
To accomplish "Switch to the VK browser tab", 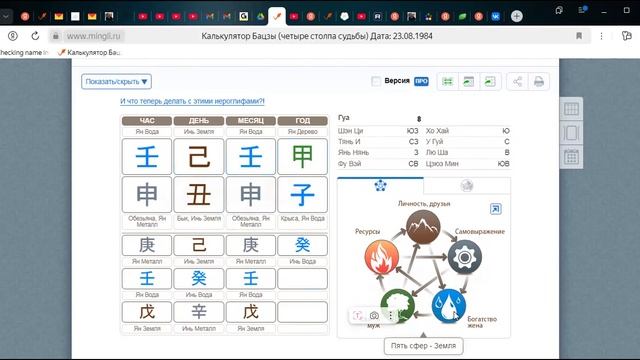I will pyautogui.click(x=496, y=16).
